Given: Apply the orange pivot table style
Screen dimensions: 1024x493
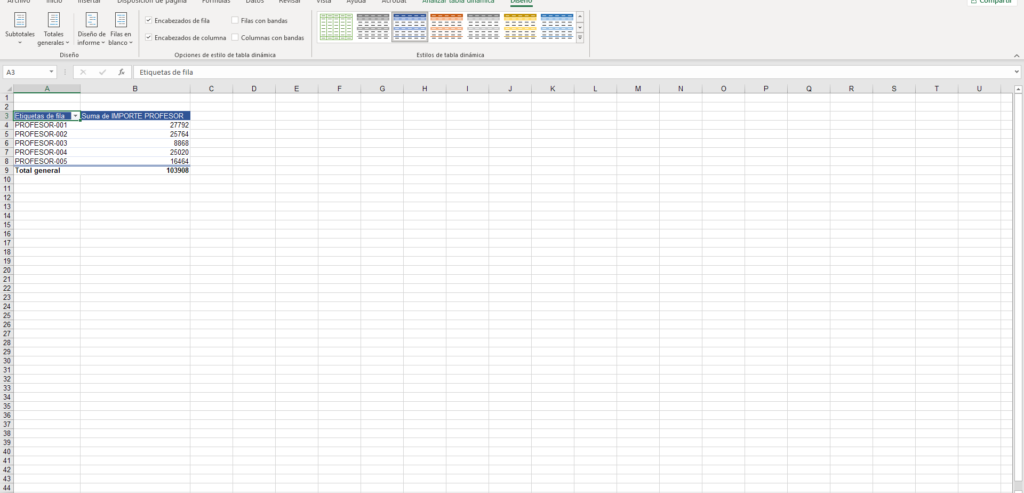Looking at the screenshot, I should coord(447,27).
